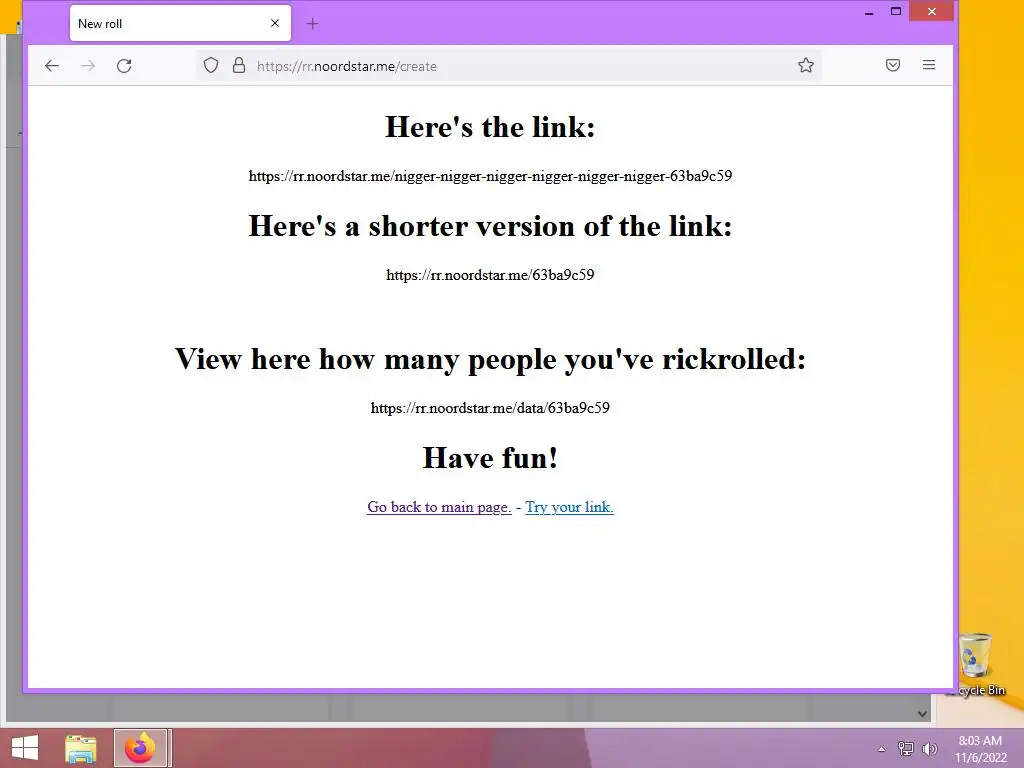Close the New roll tab
1024x768 pixels.
(275, 23)
